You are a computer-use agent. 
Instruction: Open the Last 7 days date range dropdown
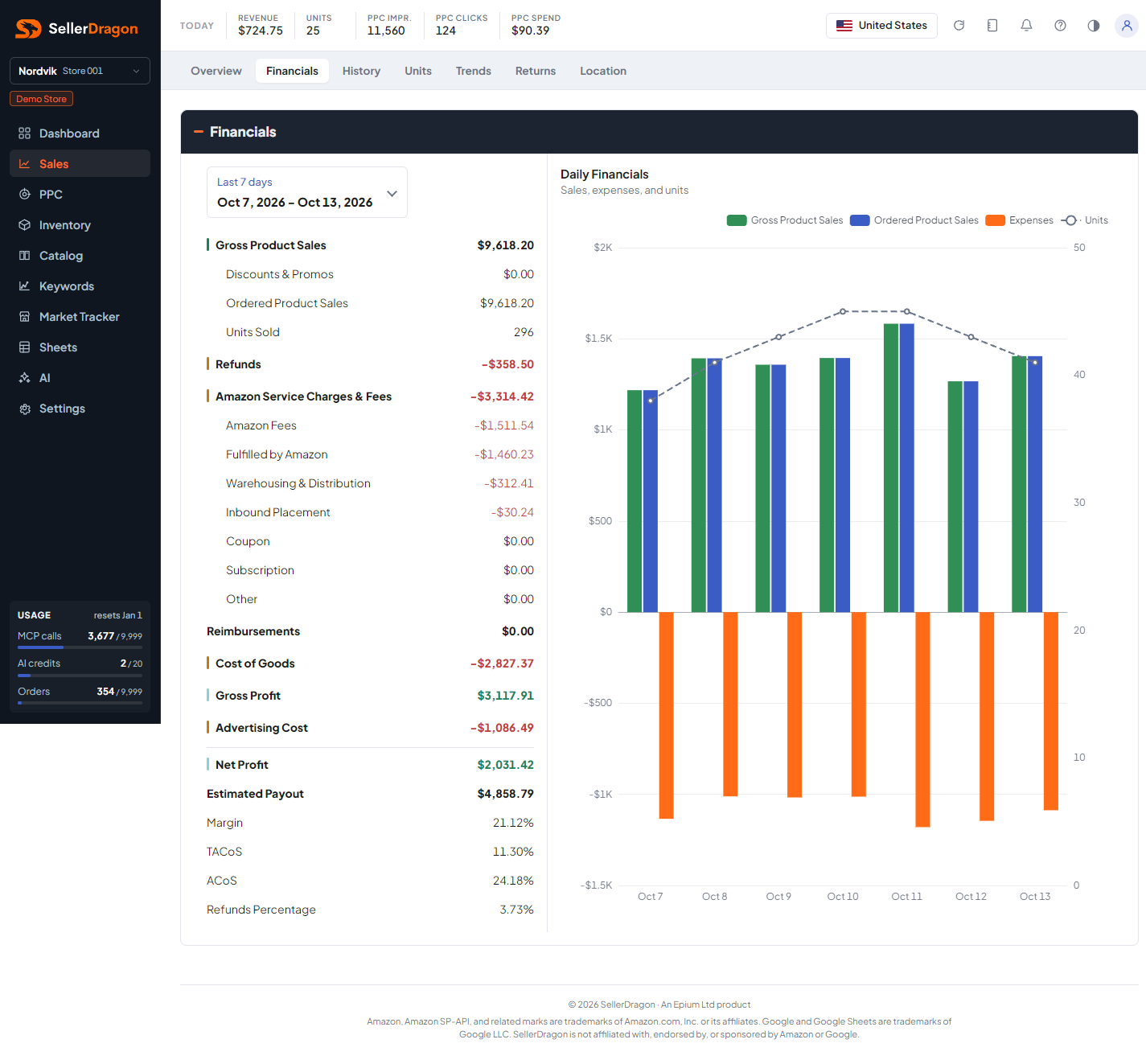coord(307,192)
